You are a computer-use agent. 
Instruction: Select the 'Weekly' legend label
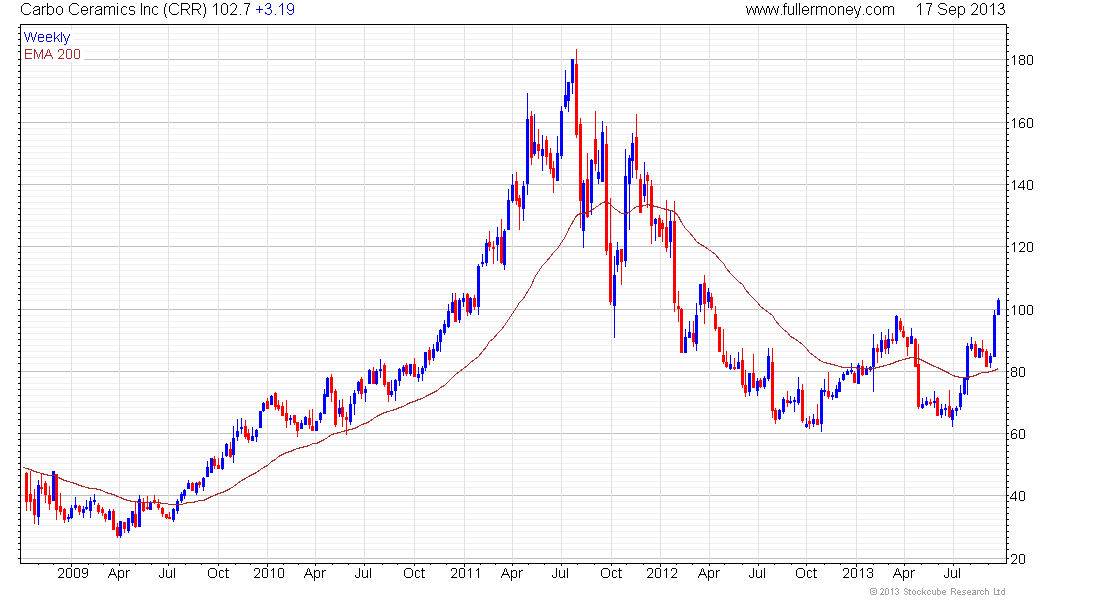(x=47, y=37)
